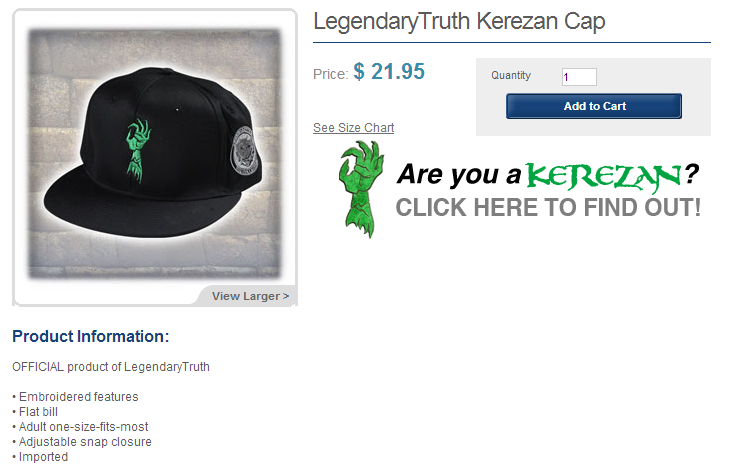Click the CLICK HERE TO FIND OUT! text
This screenshot has height=471, width=730.
(x=548, y=208)
